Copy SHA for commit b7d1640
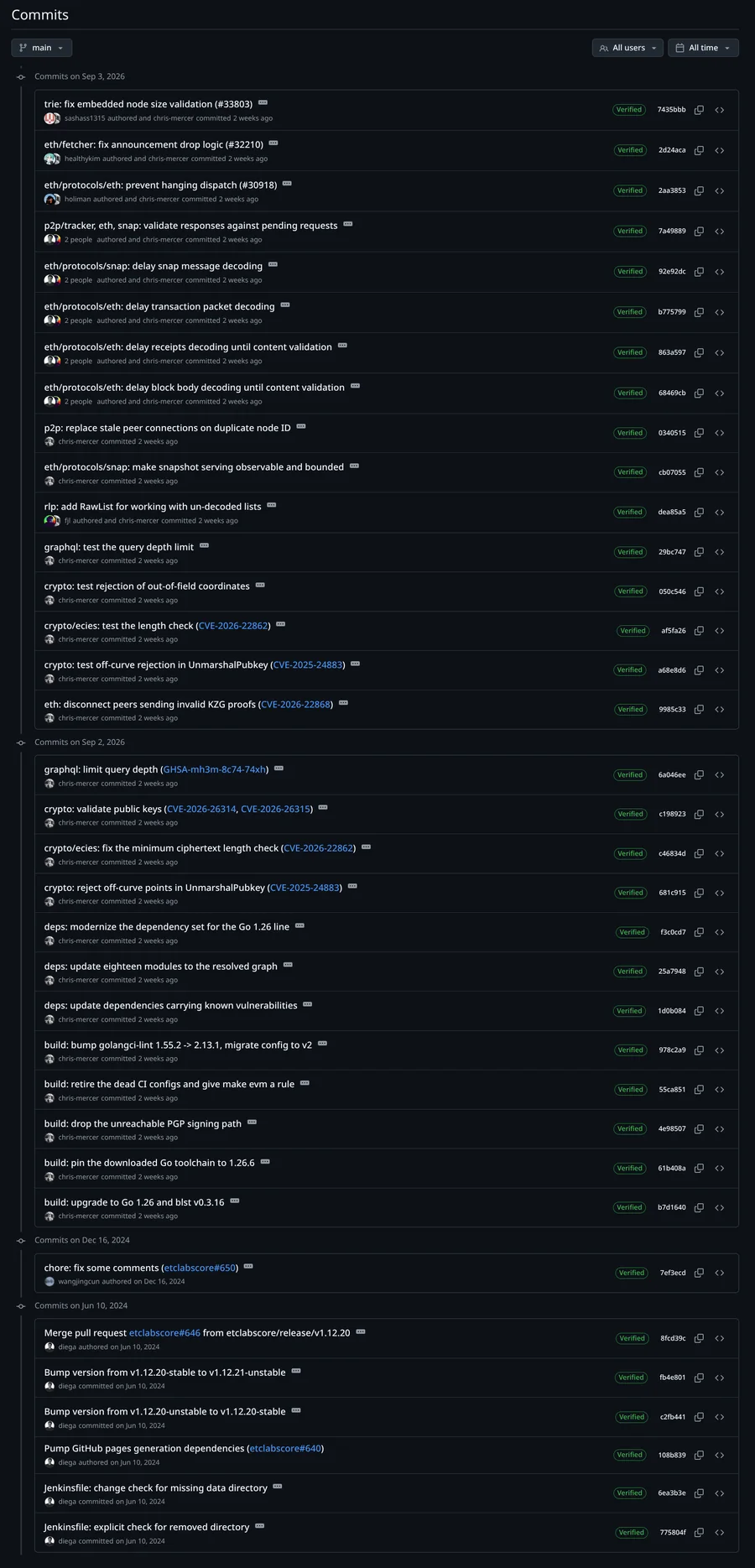This screenshot has width=755, height=1568. coord(699,1207)
